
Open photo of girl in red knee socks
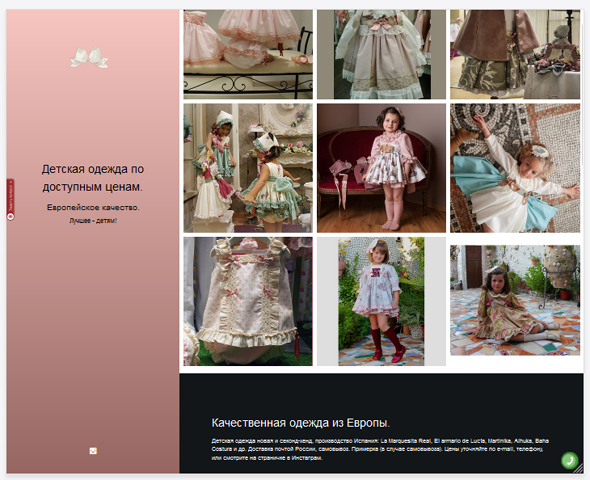click(x=382, y=301)
